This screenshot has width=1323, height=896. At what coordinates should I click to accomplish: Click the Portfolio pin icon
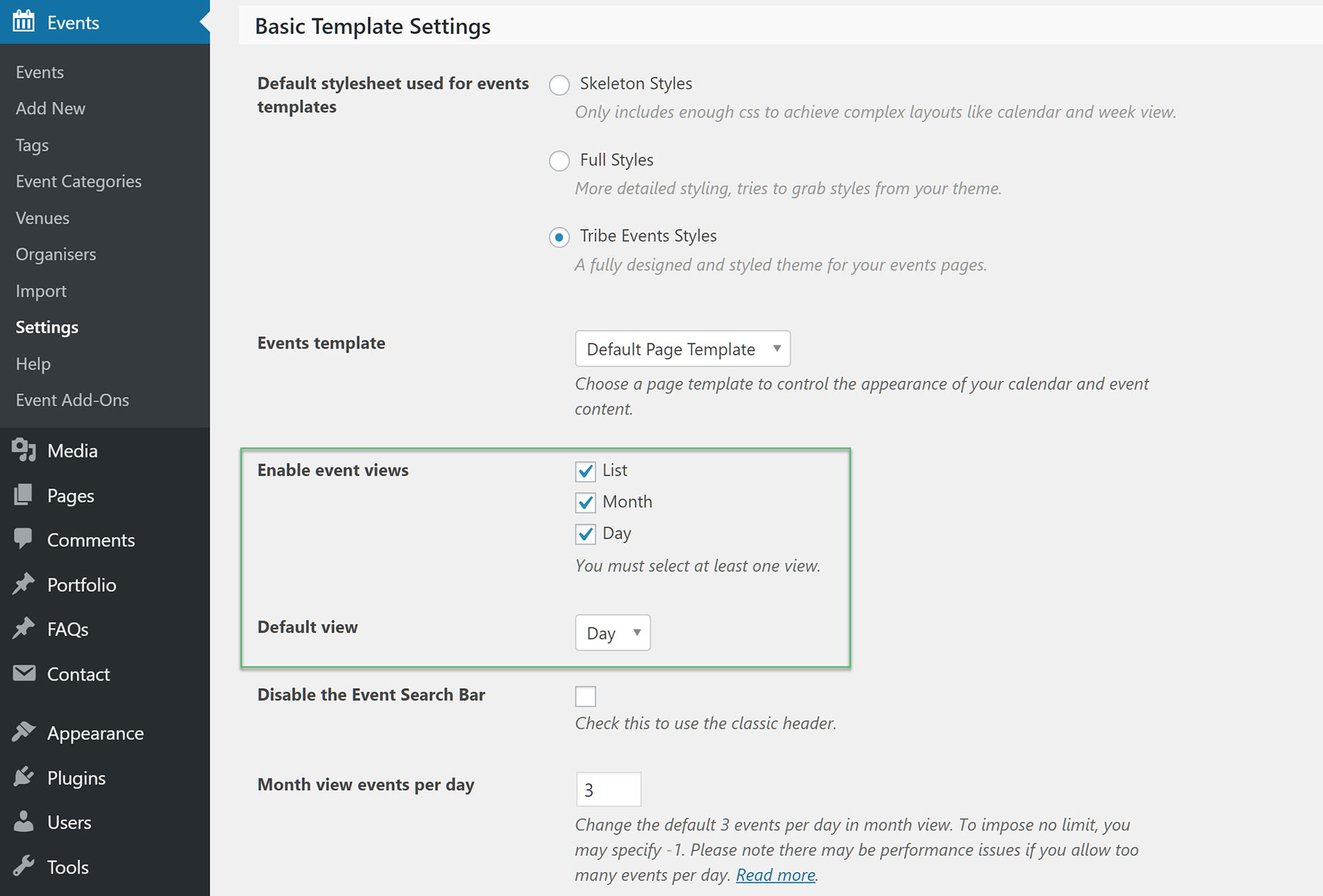click(x=24, y=584)
